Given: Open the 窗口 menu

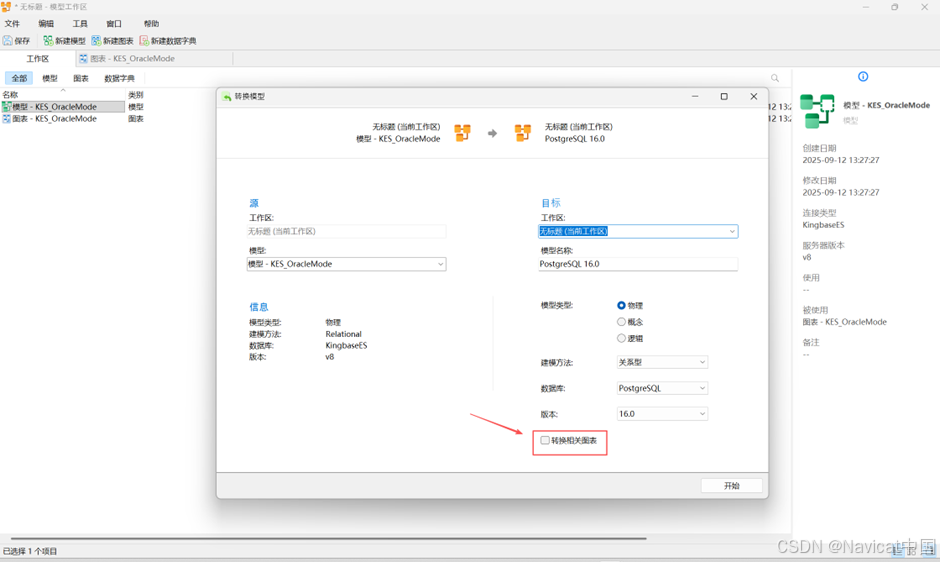Looking at the screenshot, I should click(x=114, y=24).
